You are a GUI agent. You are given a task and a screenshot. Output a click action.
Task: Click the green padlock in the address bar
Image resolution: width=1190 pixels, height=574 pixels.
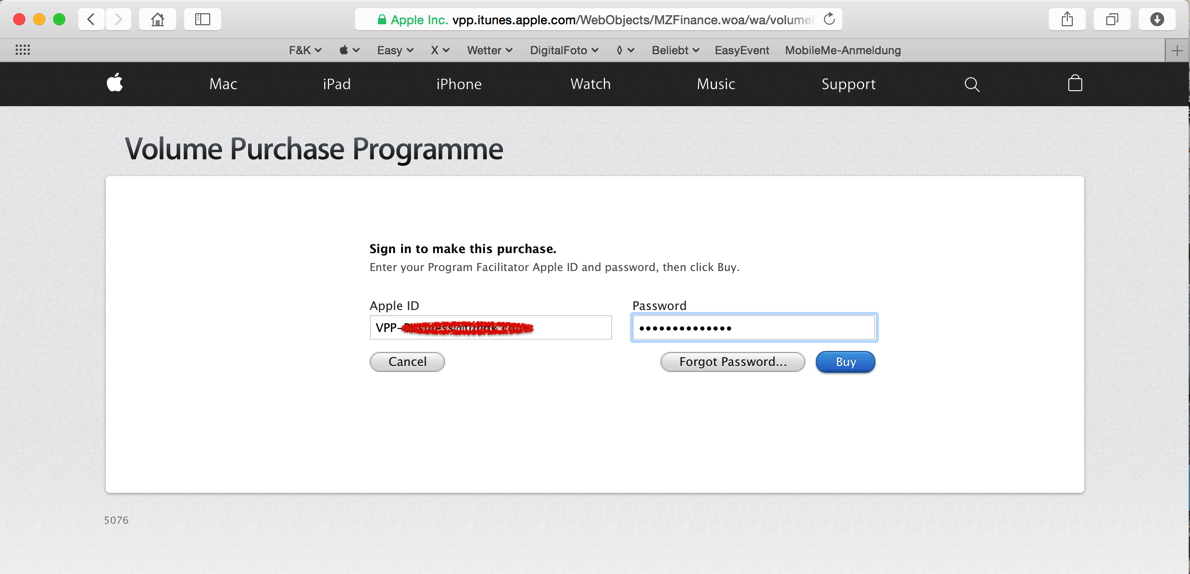tap(382, 20)
